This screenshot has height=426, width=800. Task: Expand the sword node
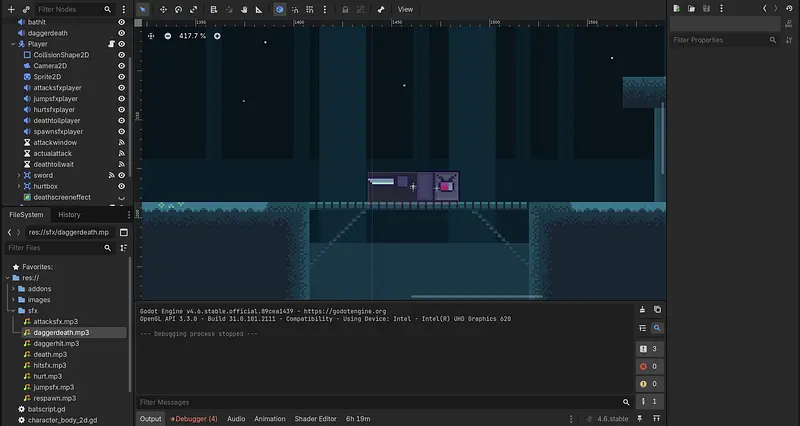(x=18, y=175)
